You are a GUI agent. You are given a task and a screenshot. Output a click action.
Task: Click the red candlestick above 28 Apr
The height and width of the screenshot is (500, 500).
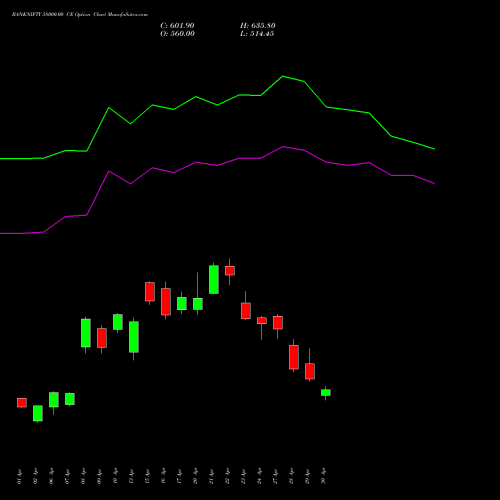pos(294,357)
